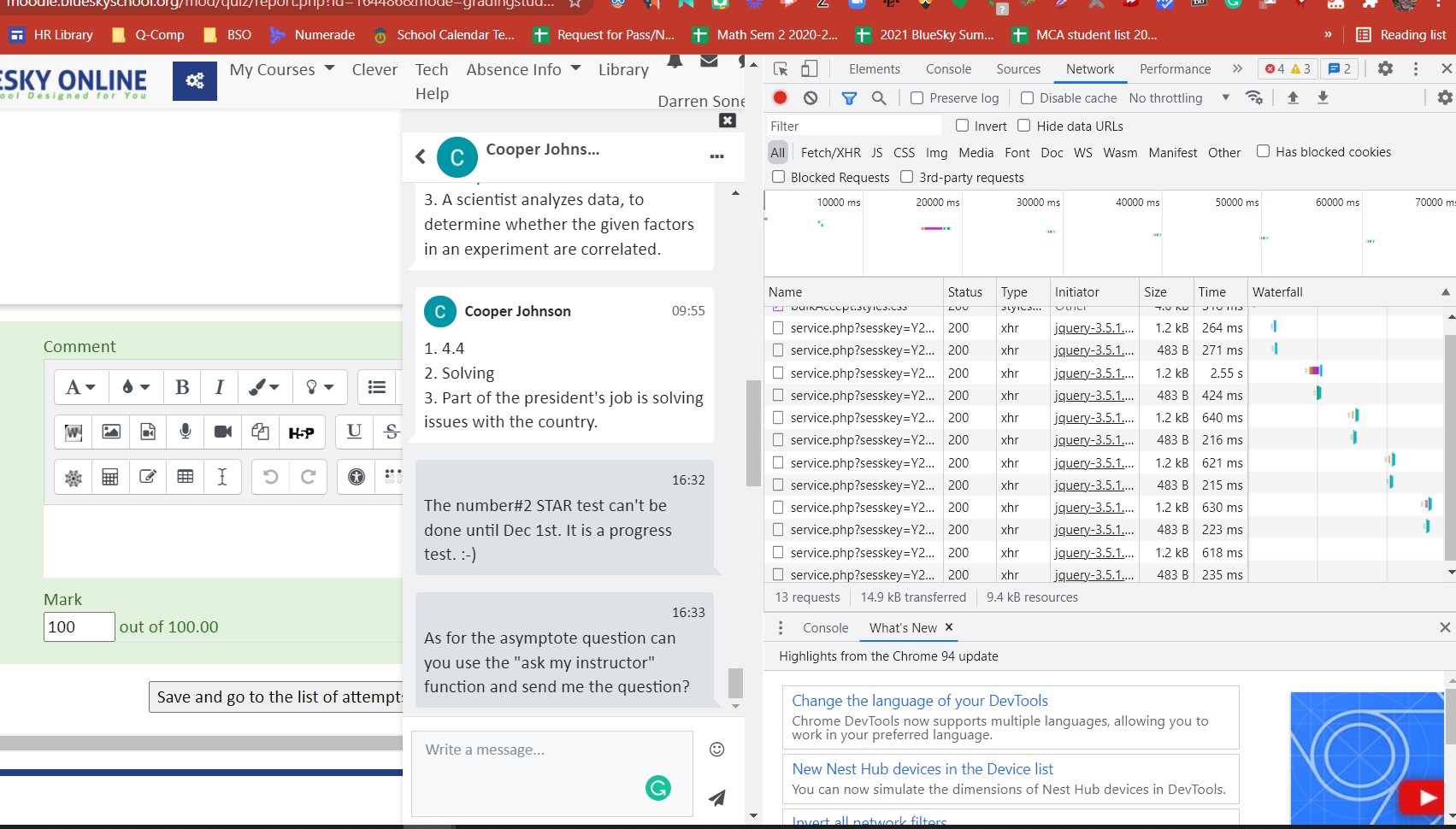Open the brush tool dropdown in editor
This screenshot has width=1456, height=829.
[263, 387]
